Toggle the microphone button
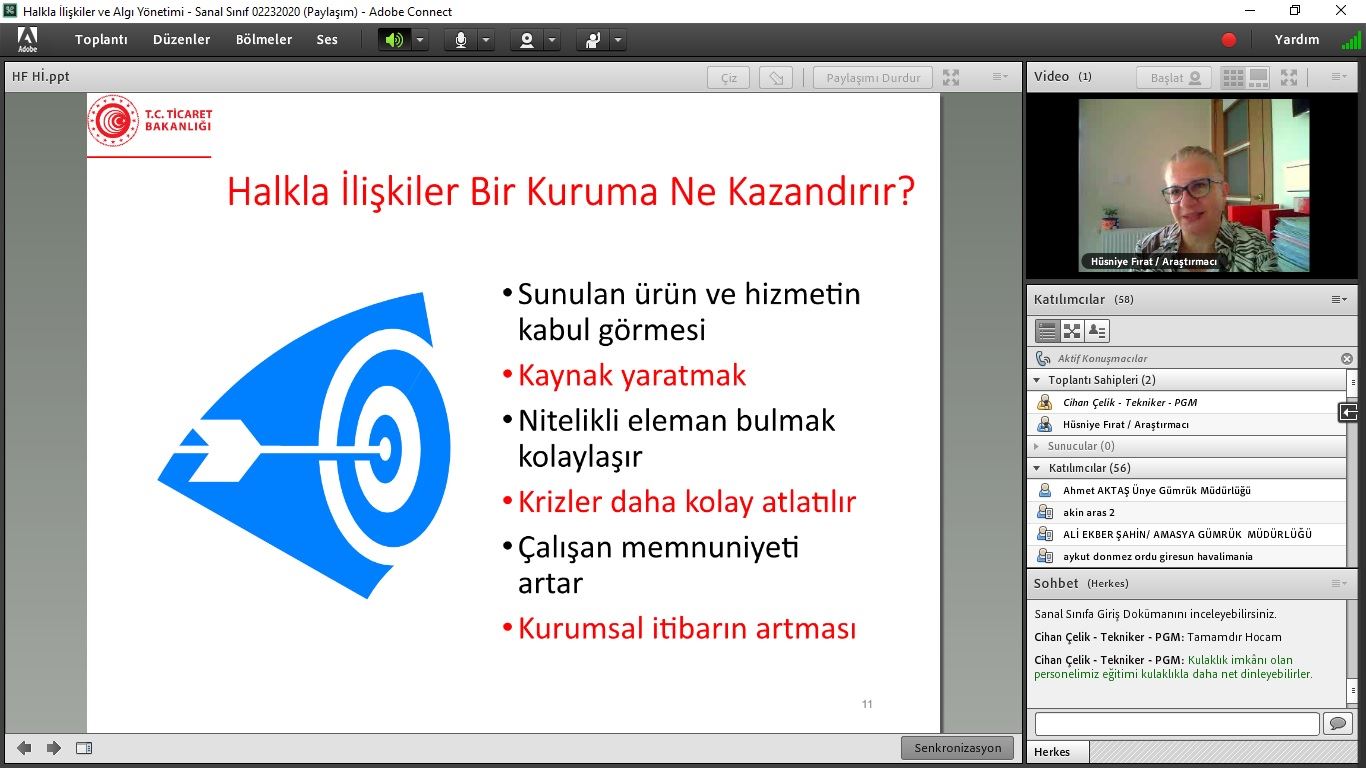The image size is (1366, 768). point(461,40)
